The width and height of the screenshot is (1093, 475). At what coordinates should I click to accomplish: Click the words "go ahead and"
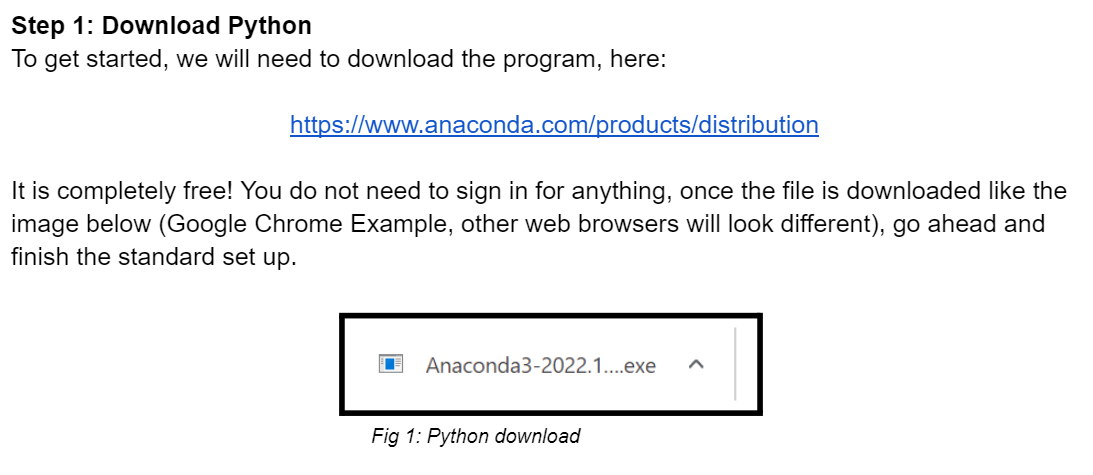coord(969,224)
